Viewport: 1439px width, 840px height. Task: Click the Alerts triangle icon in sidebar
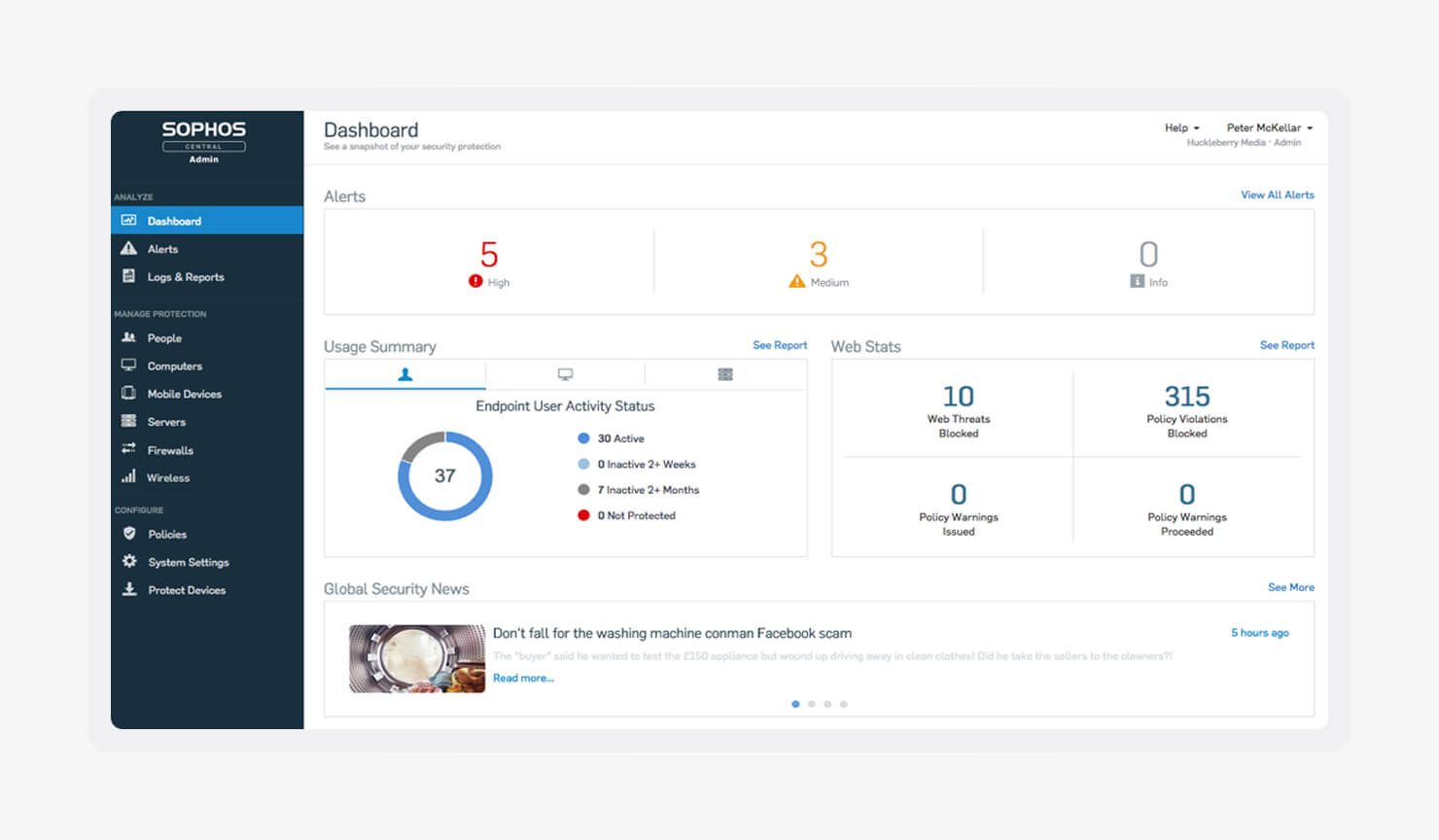click(x=128, y=249)
